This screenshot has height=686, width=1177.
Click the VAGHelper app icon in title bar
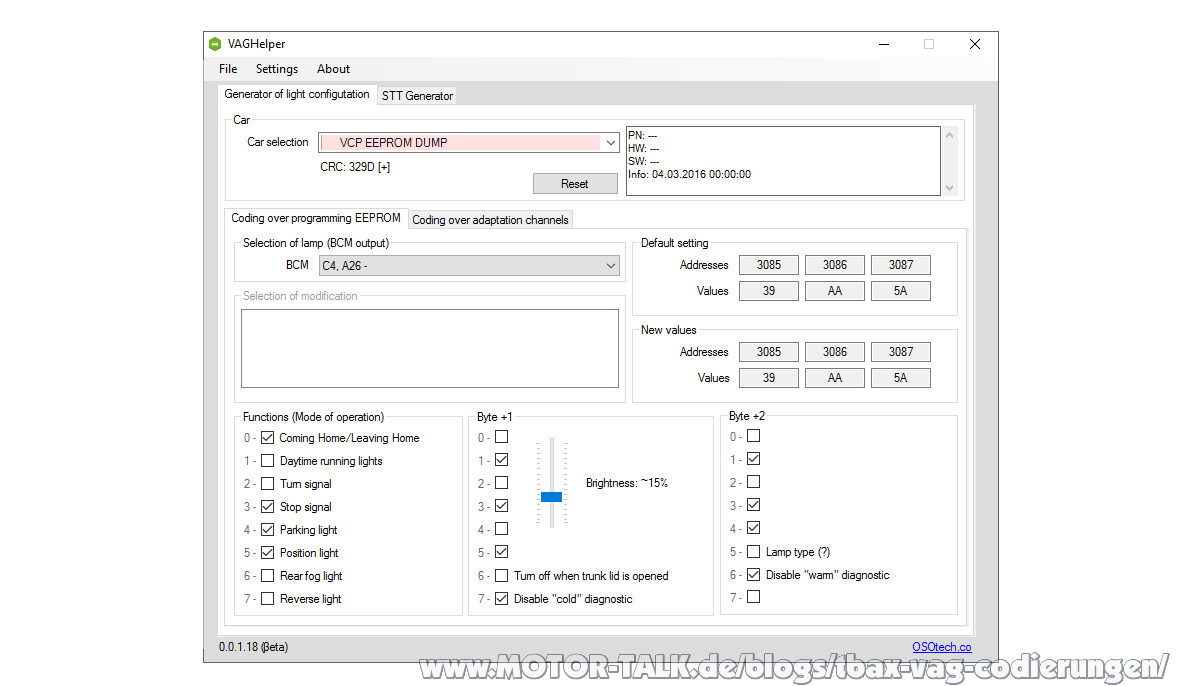point(215,44)
